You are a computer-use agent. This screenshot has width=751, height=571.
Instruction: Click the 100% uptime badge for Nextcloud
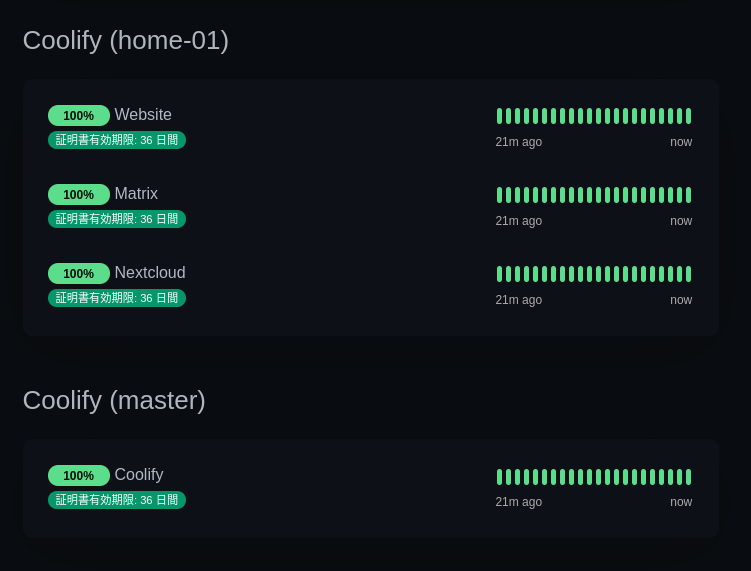point(79,274)
